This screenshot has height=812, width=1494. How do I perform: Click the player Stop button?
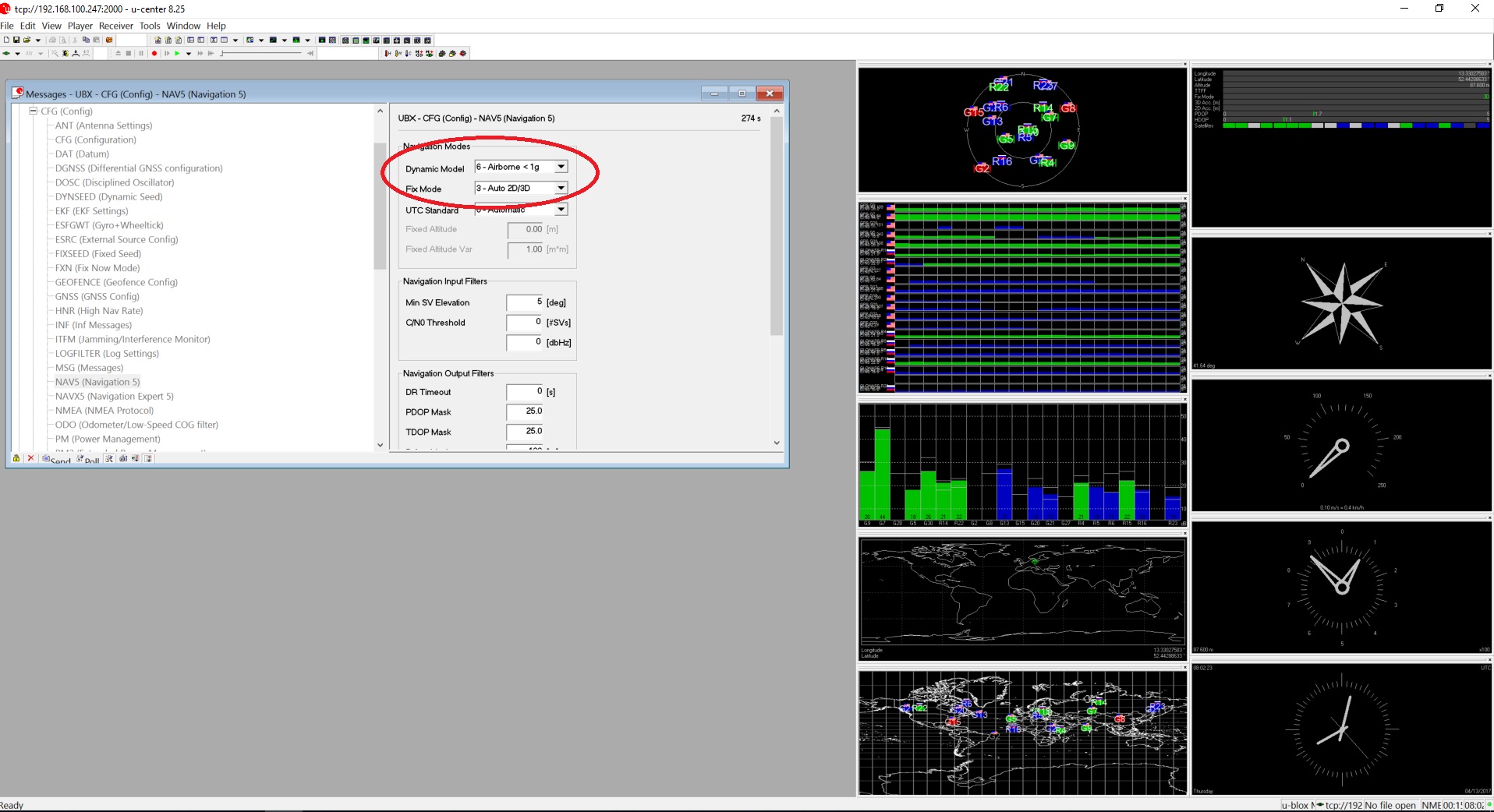coord(129,53)
